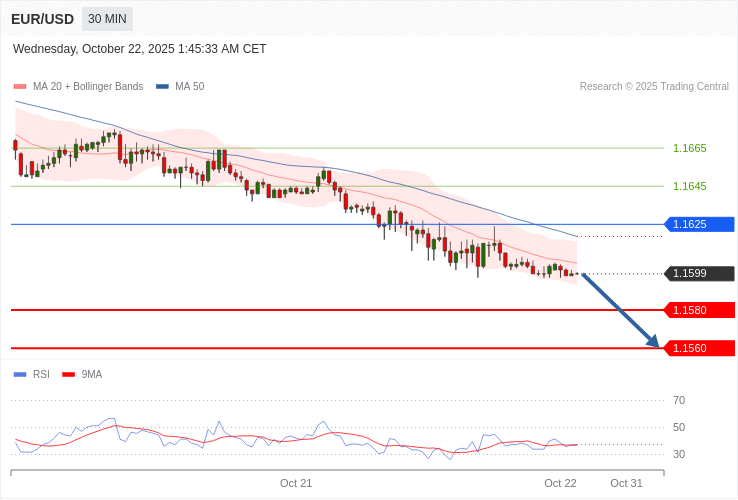Select the red 1.1580 support price tag

pos(699,310)
